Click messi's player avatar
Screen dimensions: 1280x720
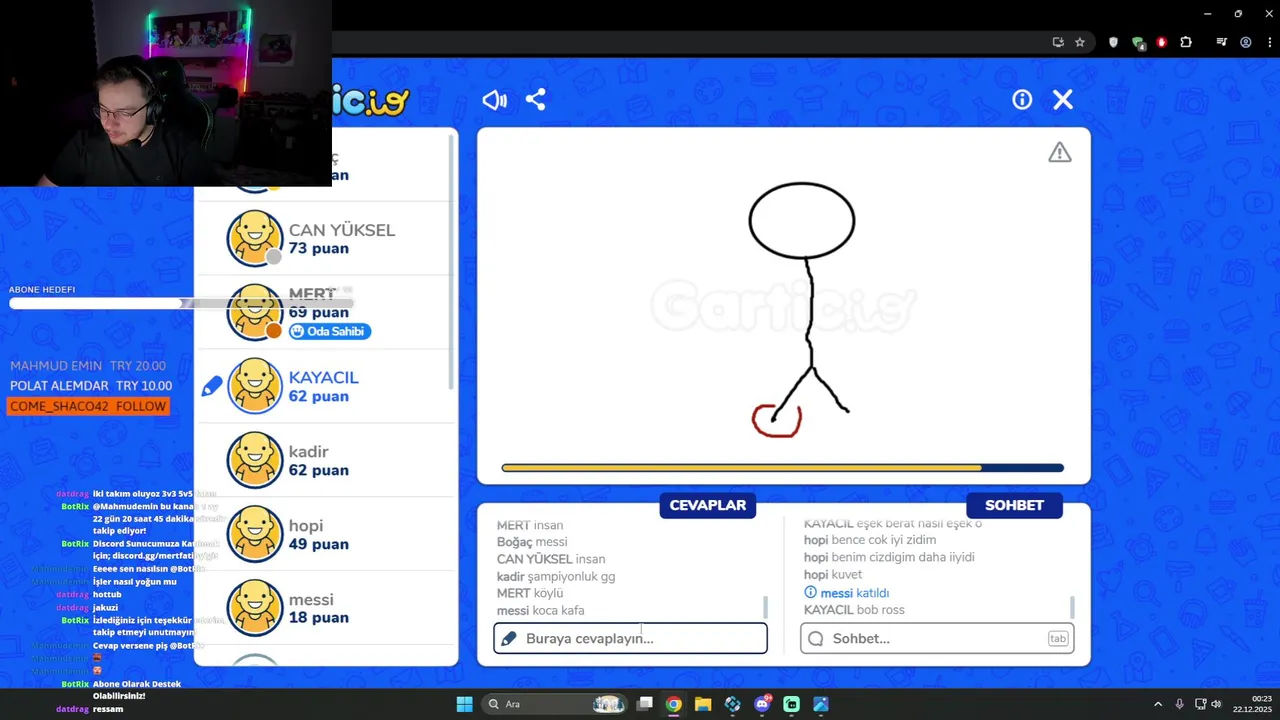click(255, 608)
